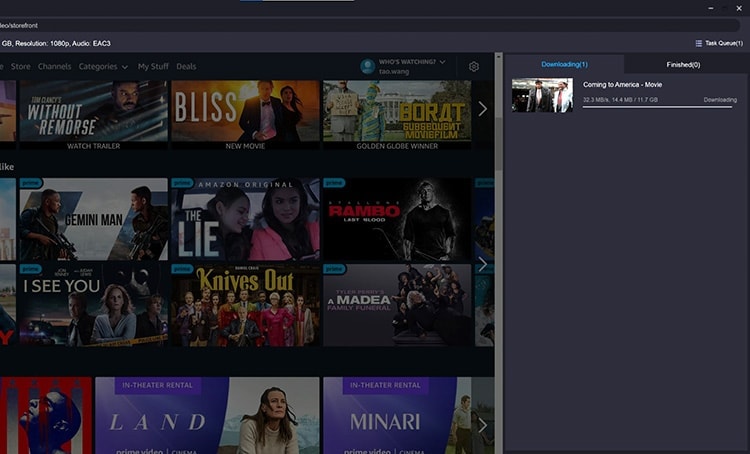Select The Lie Amazon Original tile
The image size is (750, 454).
[x=245, y=219]
